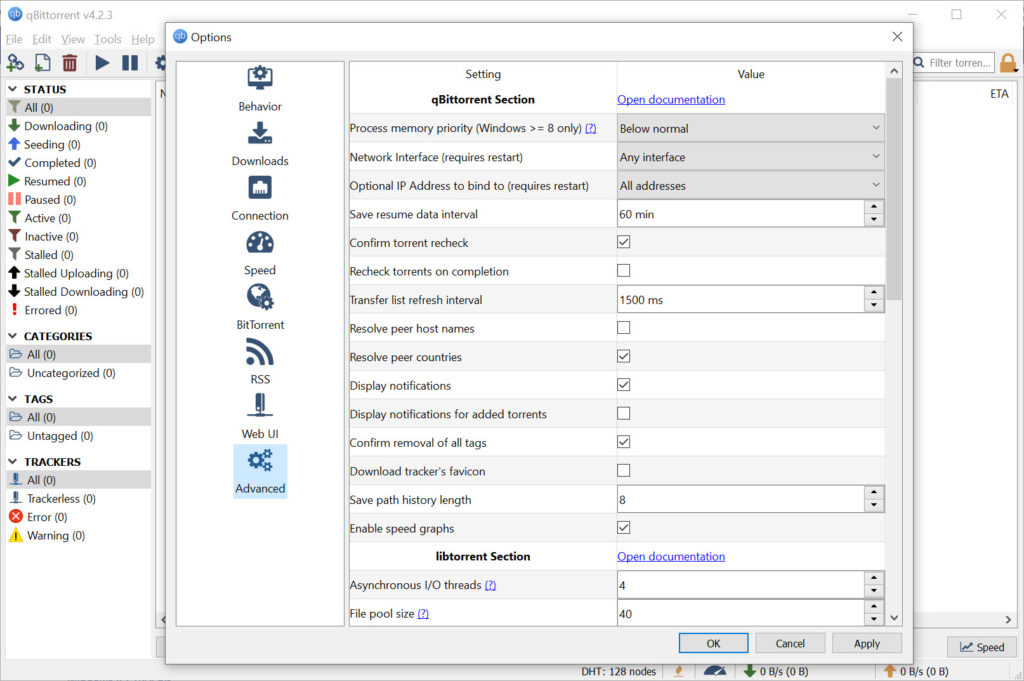Enable Display notifications for added torrents
Viewport: 1024px width, 681px height.
pyautogui.click(x=624, y=413)
